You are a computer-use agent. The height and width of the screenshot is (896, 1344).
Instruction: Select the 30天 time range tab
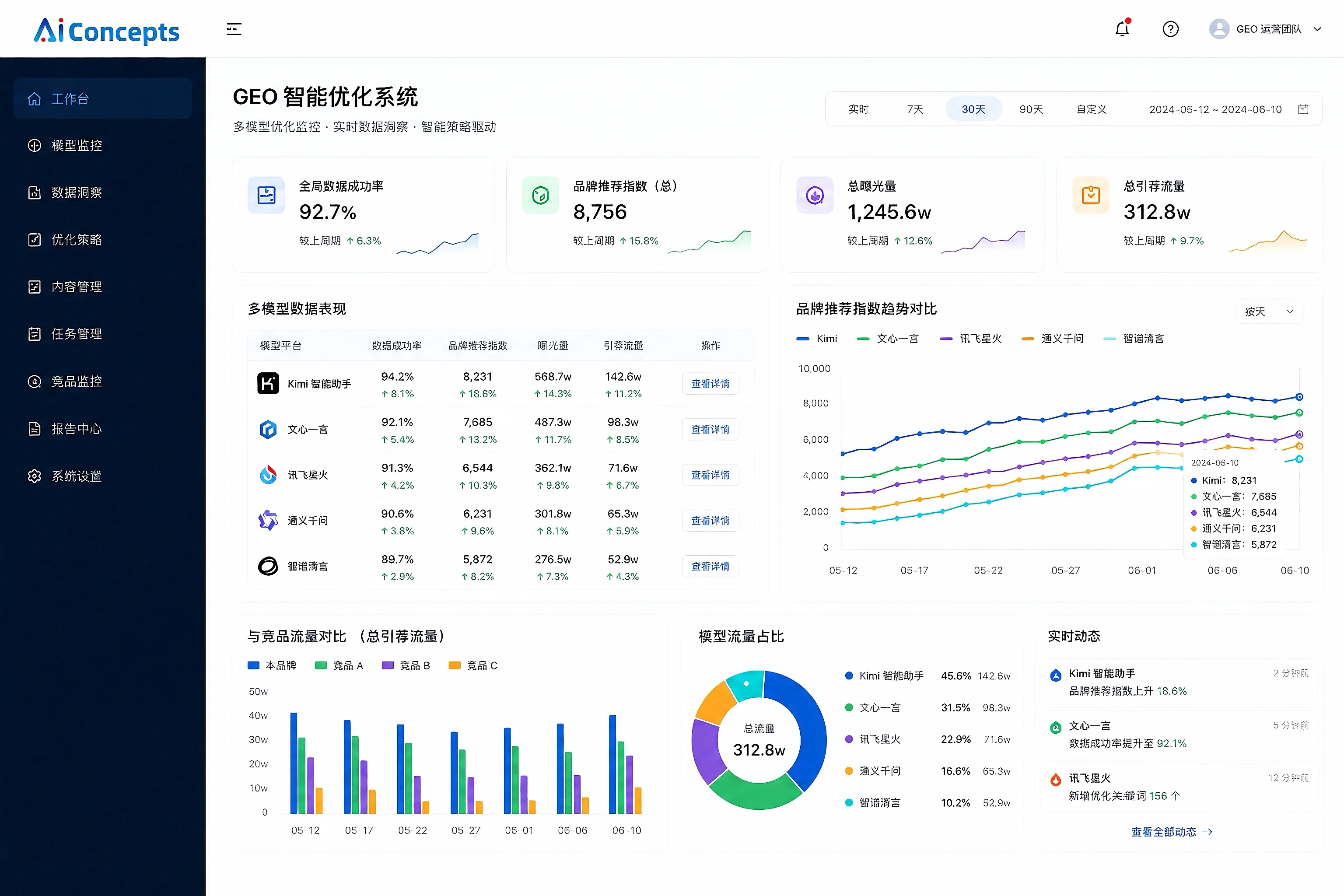974,109
